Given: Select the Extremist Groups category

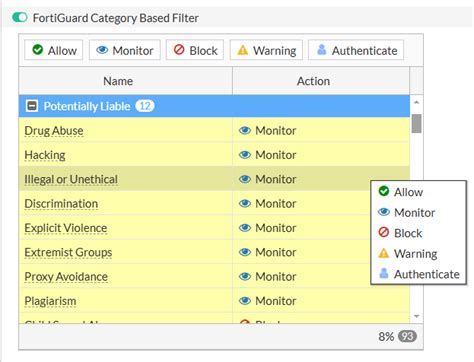Looking at the screenshot, I should click(x=68, y=252).
